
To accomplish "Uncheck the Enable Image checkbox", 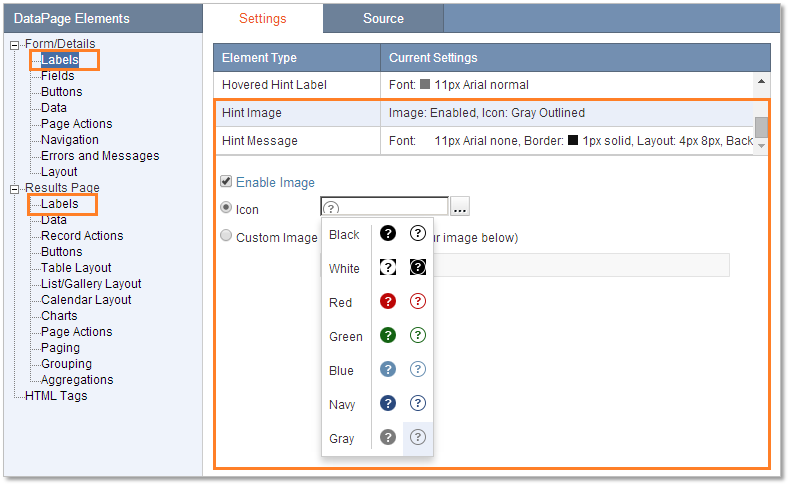I will pos(226,182).
